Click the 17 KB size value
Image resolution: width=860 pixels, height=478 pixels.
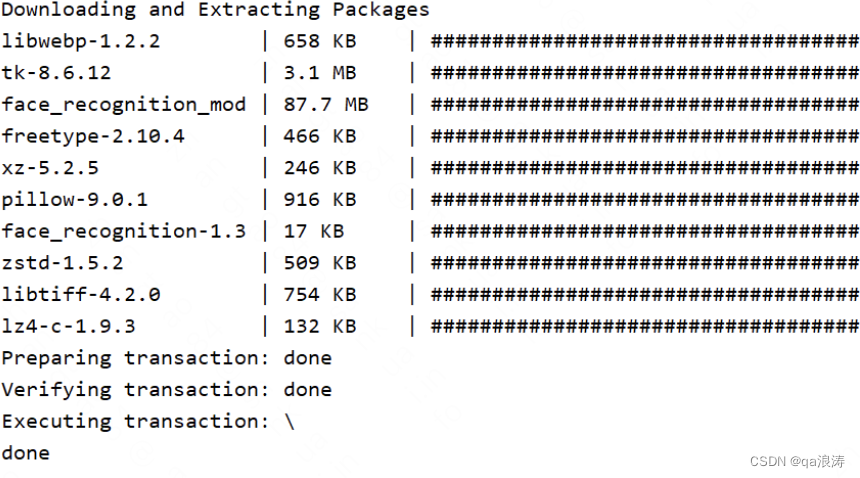click(x=313, y=232)
